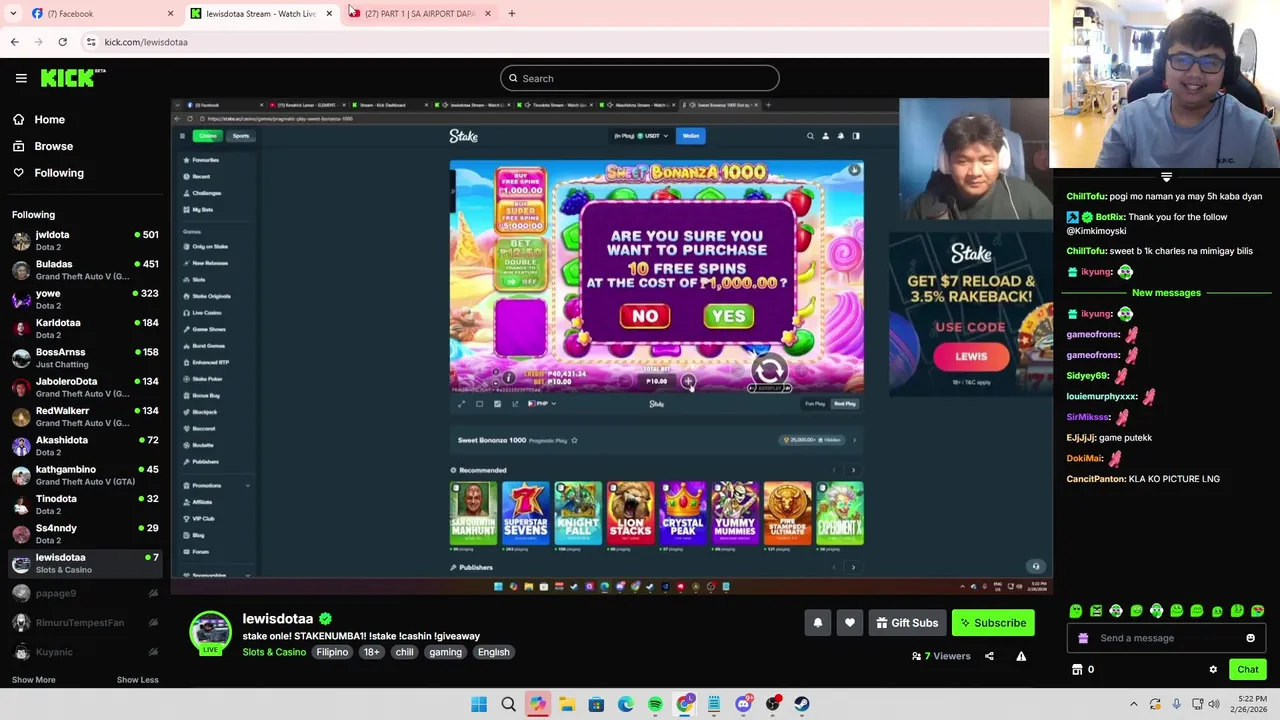Screen dimensions: 1280x720
Task: Open BossArnss channel in Following list
Action: [x=84, y=358]
